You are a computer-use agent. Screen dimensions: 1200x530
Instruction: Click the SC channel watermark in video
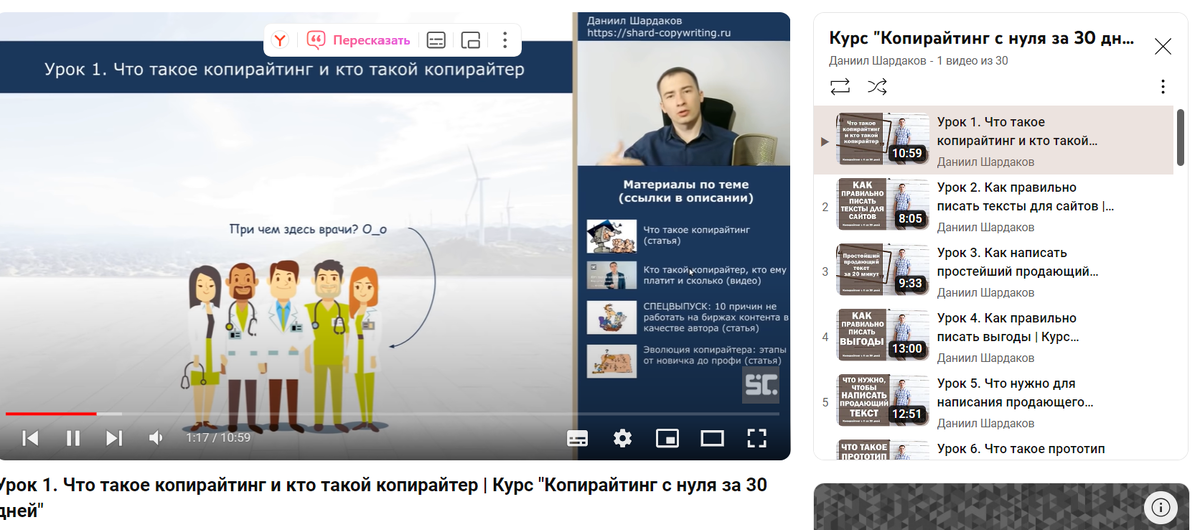tap(760, 385)
